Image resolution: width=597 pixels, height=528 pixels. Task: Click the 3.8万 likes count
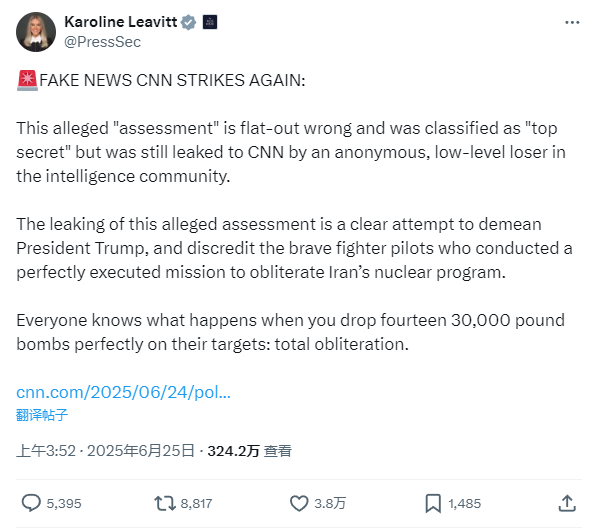point(330,504)
